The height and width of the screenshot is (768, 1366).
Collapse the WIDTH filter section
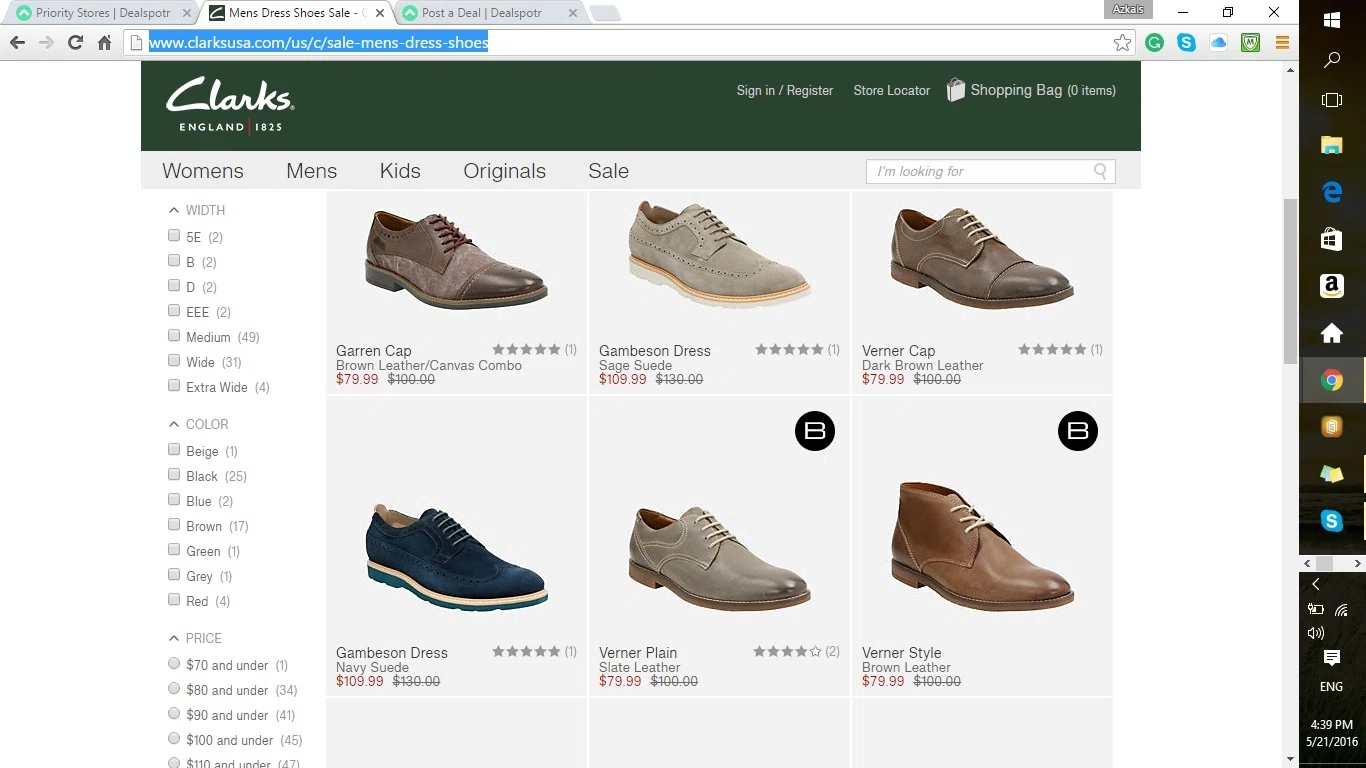[x=174, y=210]
